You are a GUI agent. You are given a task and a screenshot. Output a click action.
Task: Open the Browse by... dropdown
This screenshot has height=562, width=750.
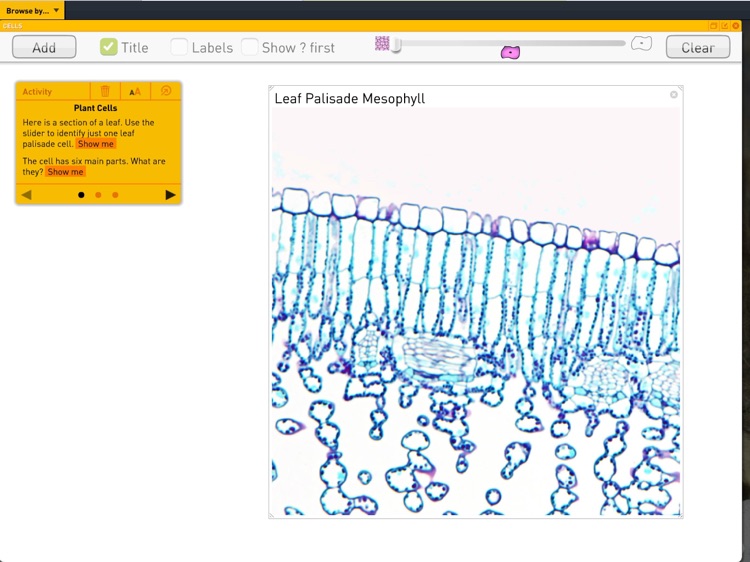(32, 11)
